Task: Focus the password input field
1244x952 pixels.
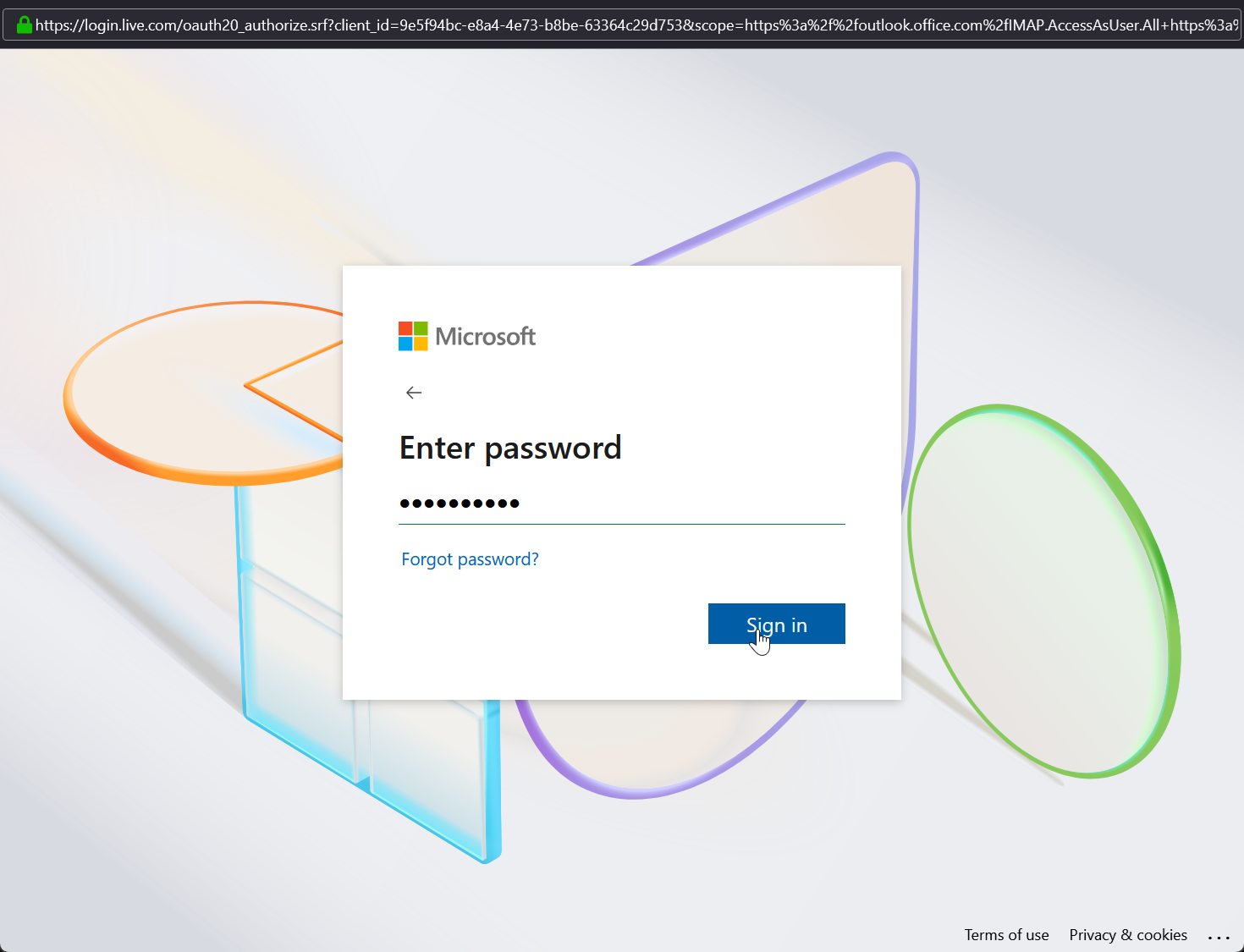Action: (x=622, y=504)
